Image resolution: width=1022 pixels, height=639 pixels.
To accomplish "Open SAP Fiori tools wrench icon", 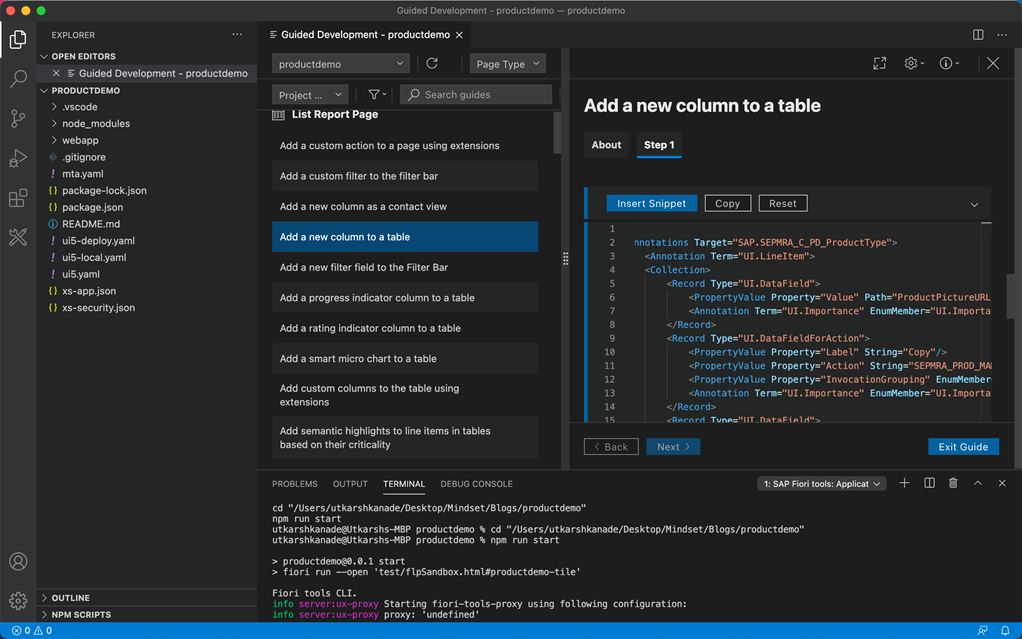I will point(18,237).
